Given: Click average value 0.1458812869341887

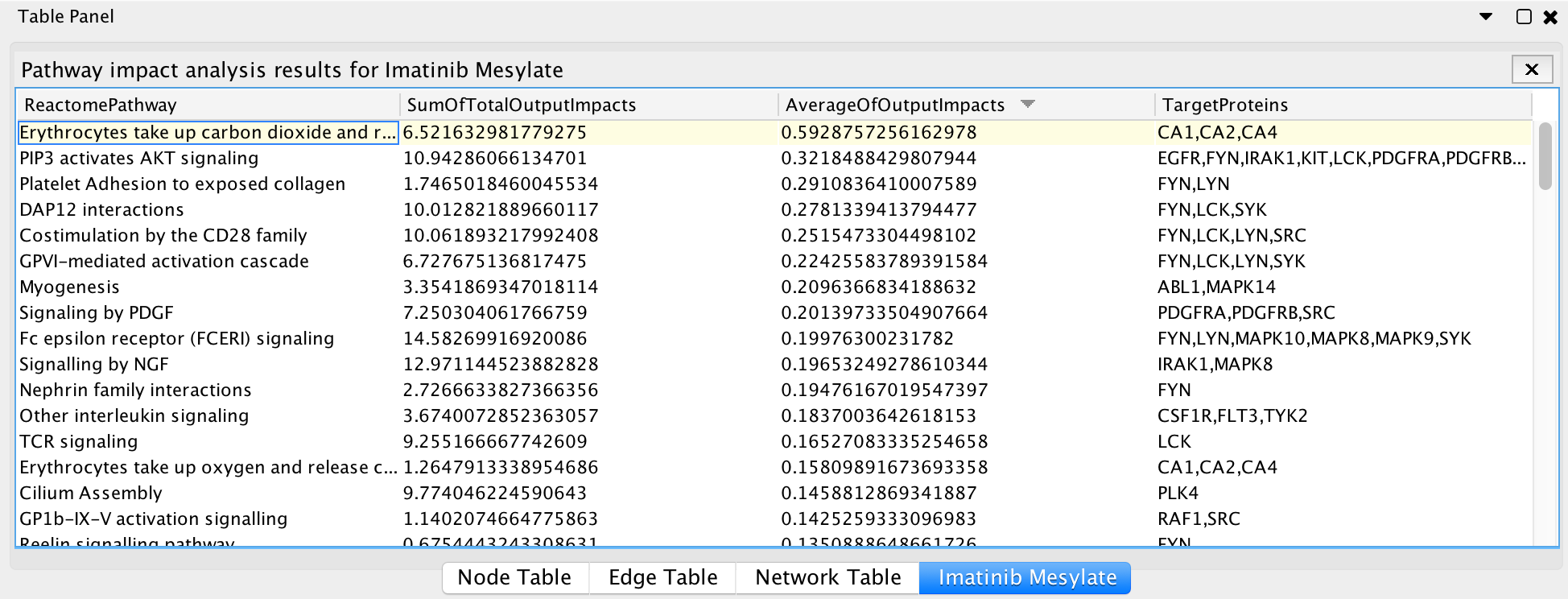Looking at the screenshot, I should pyautogui.click(x=879, y=494).
